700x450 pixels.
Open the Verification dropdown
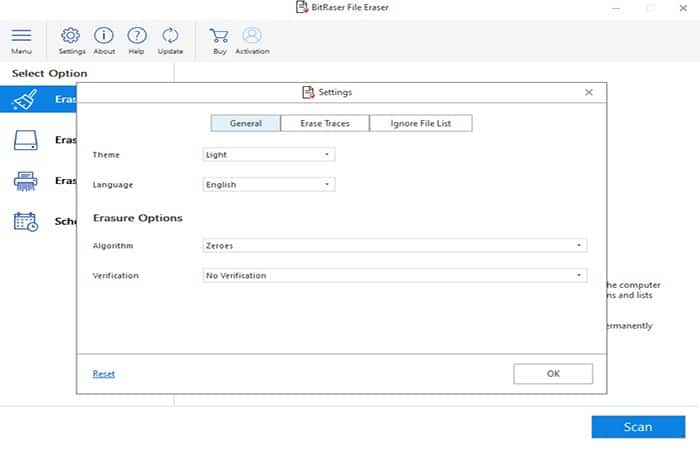pos(395,275)
